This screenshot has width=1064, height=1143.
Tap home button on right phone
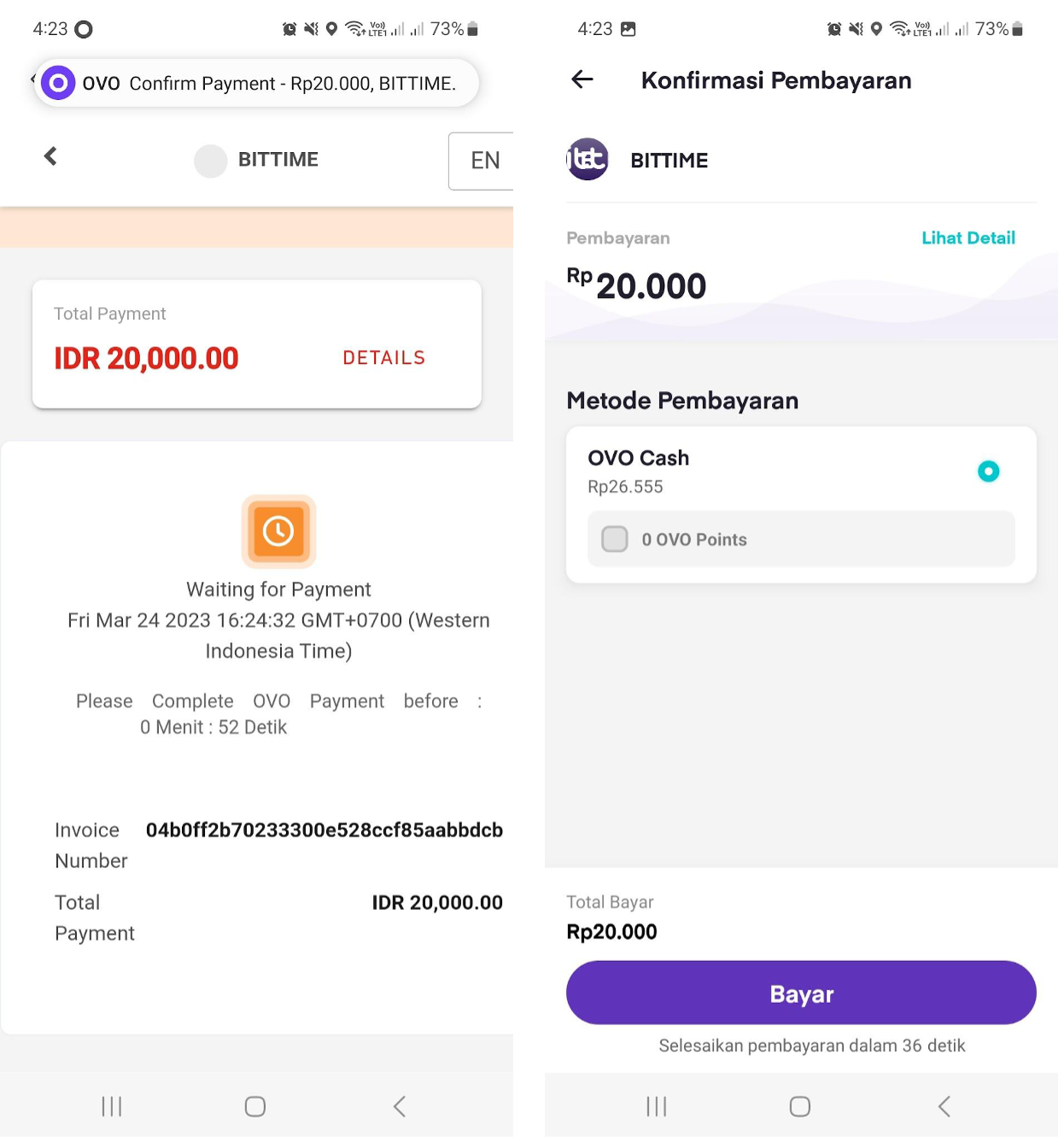(x=800, y=1106)
